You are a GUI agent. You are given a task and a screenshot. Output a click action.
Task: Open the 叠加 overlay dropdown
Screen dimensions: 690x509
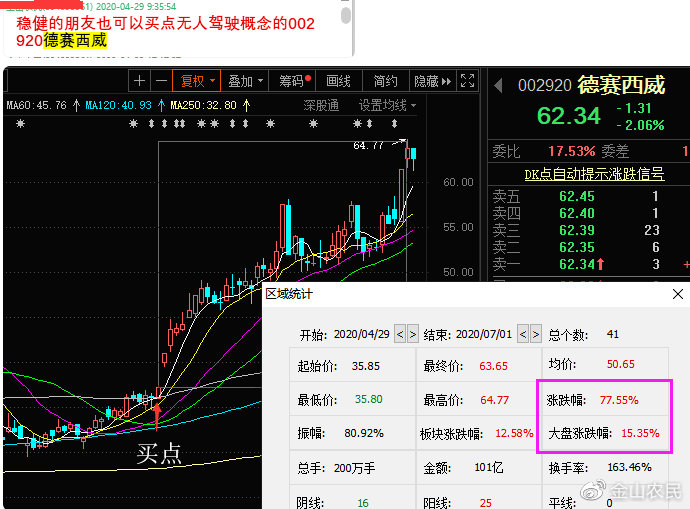245,81
